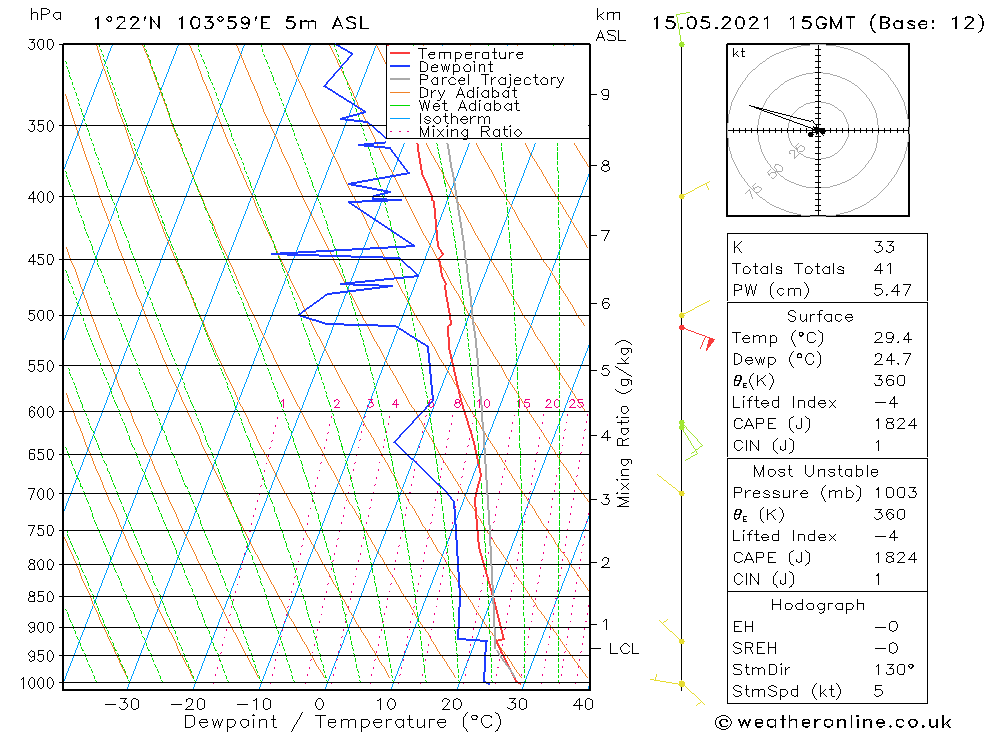Viewport: 1000px width, 733px height.
Task: Click the PW (cm) value 5.47
Action: point(893,290)
